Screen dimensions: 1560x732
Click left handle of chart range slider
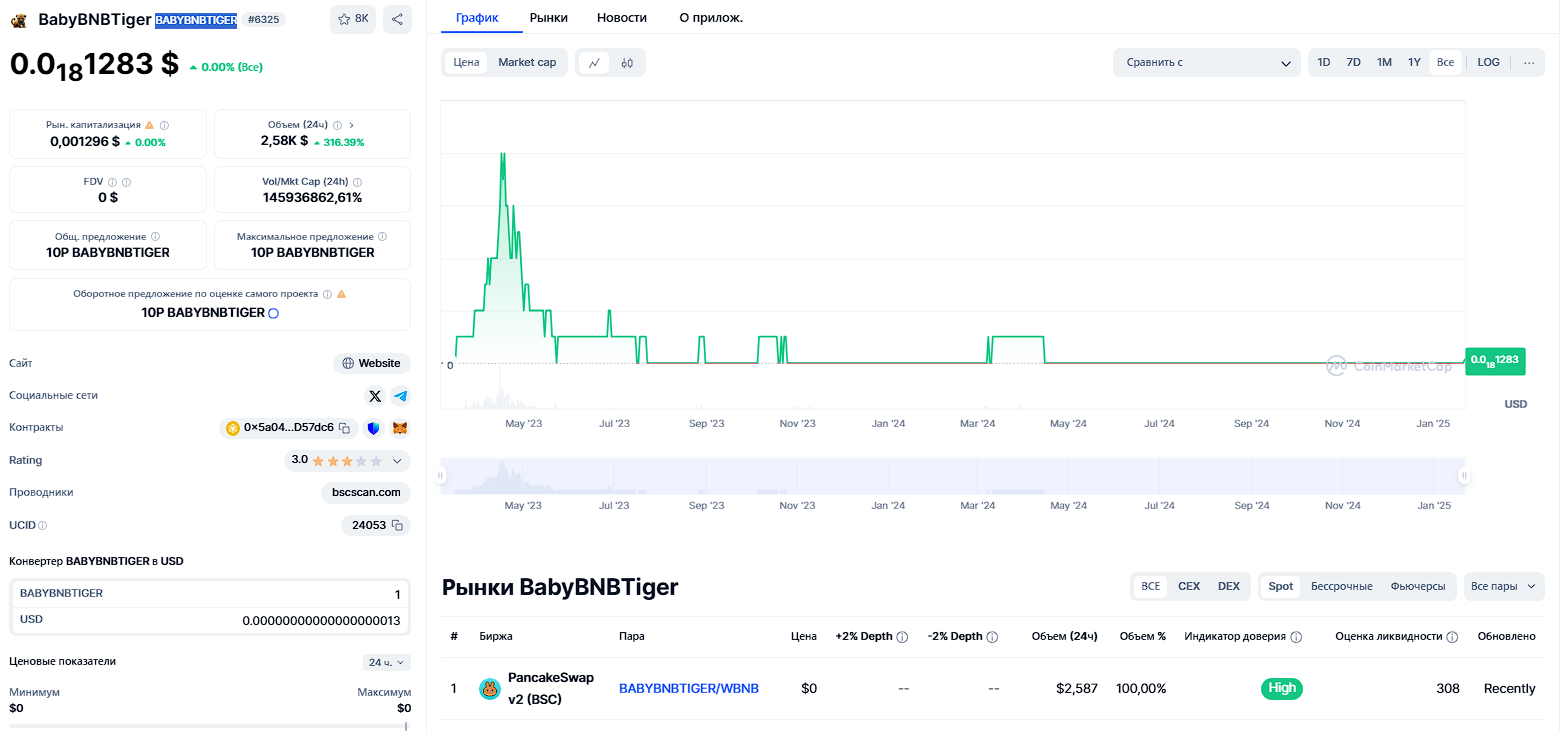(440, 476)
